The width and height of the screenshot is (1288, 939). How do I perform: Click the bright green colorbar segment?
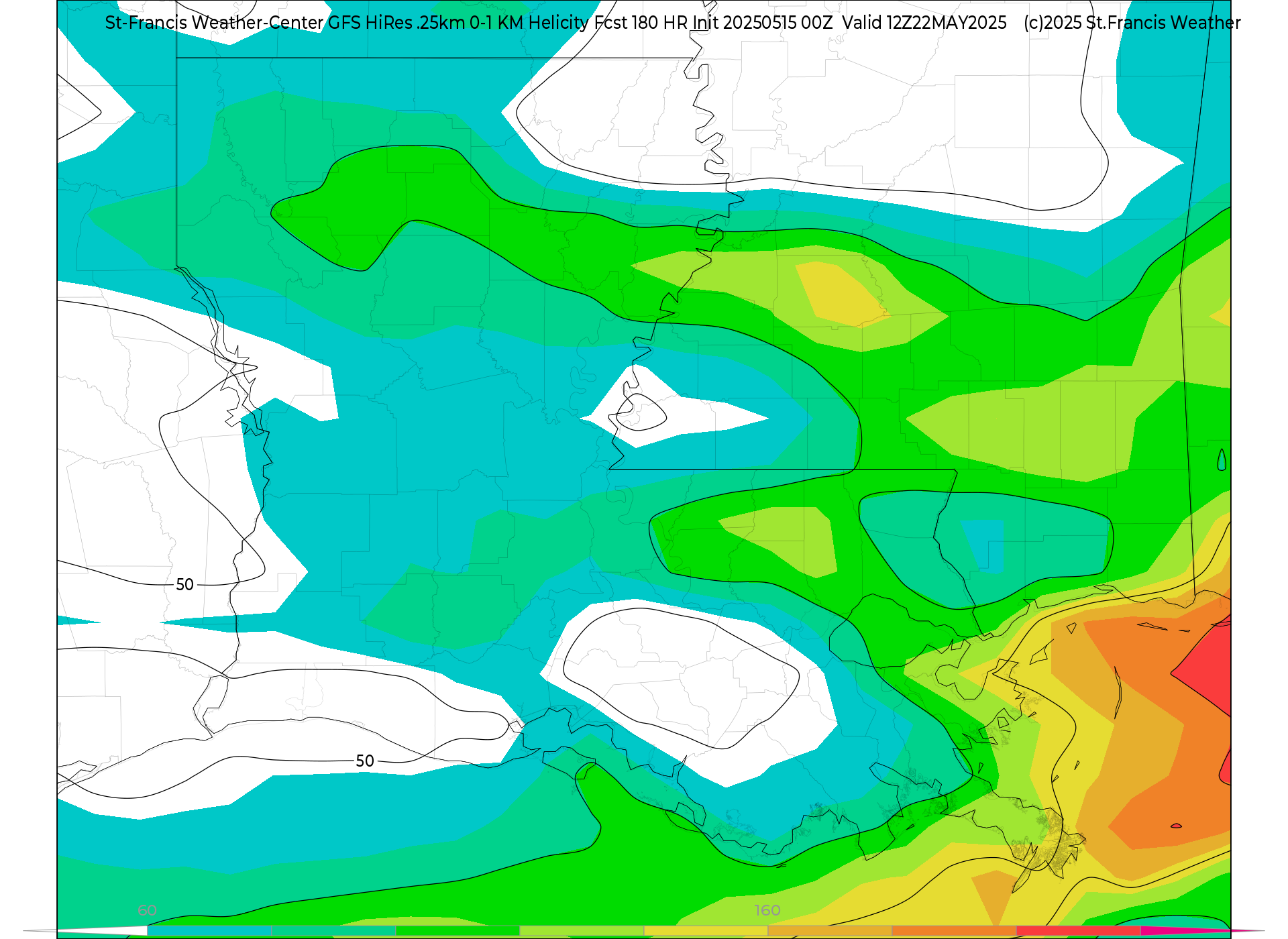pos(458,931)
